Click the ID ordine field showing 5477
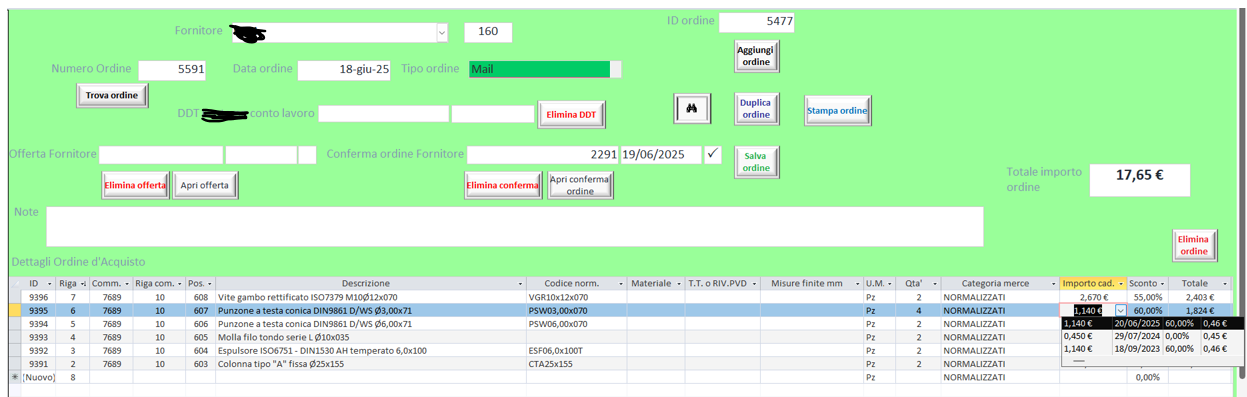The image size is (1247, 397). pyautogui.click(x=757, y=21)
